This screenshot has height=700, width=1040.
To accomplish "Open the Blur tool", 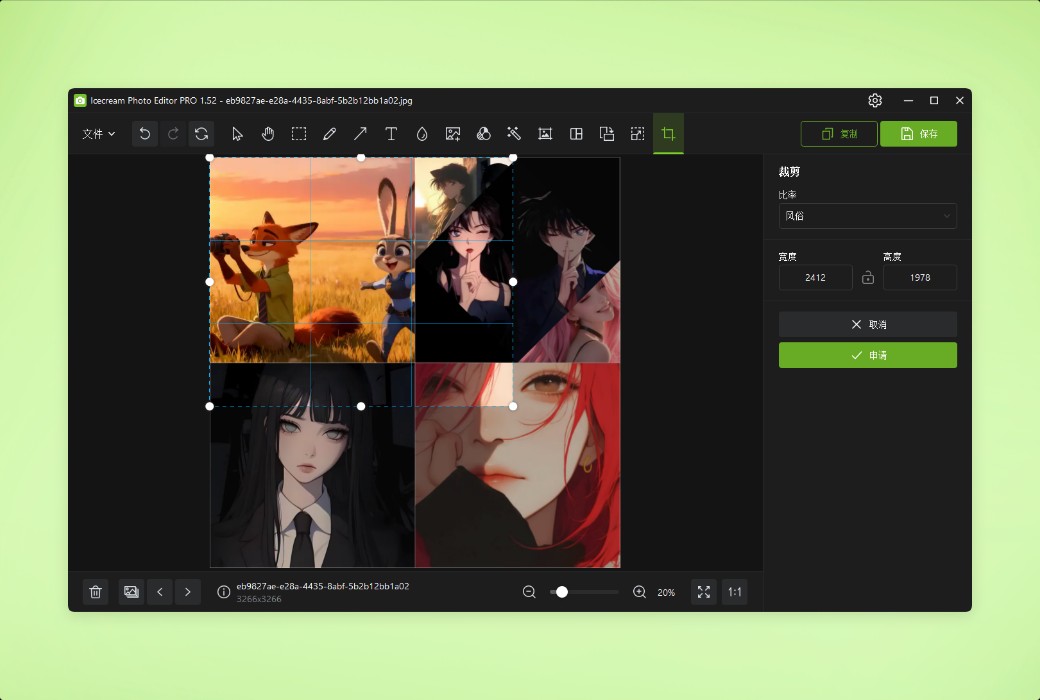I will [422, 133].
